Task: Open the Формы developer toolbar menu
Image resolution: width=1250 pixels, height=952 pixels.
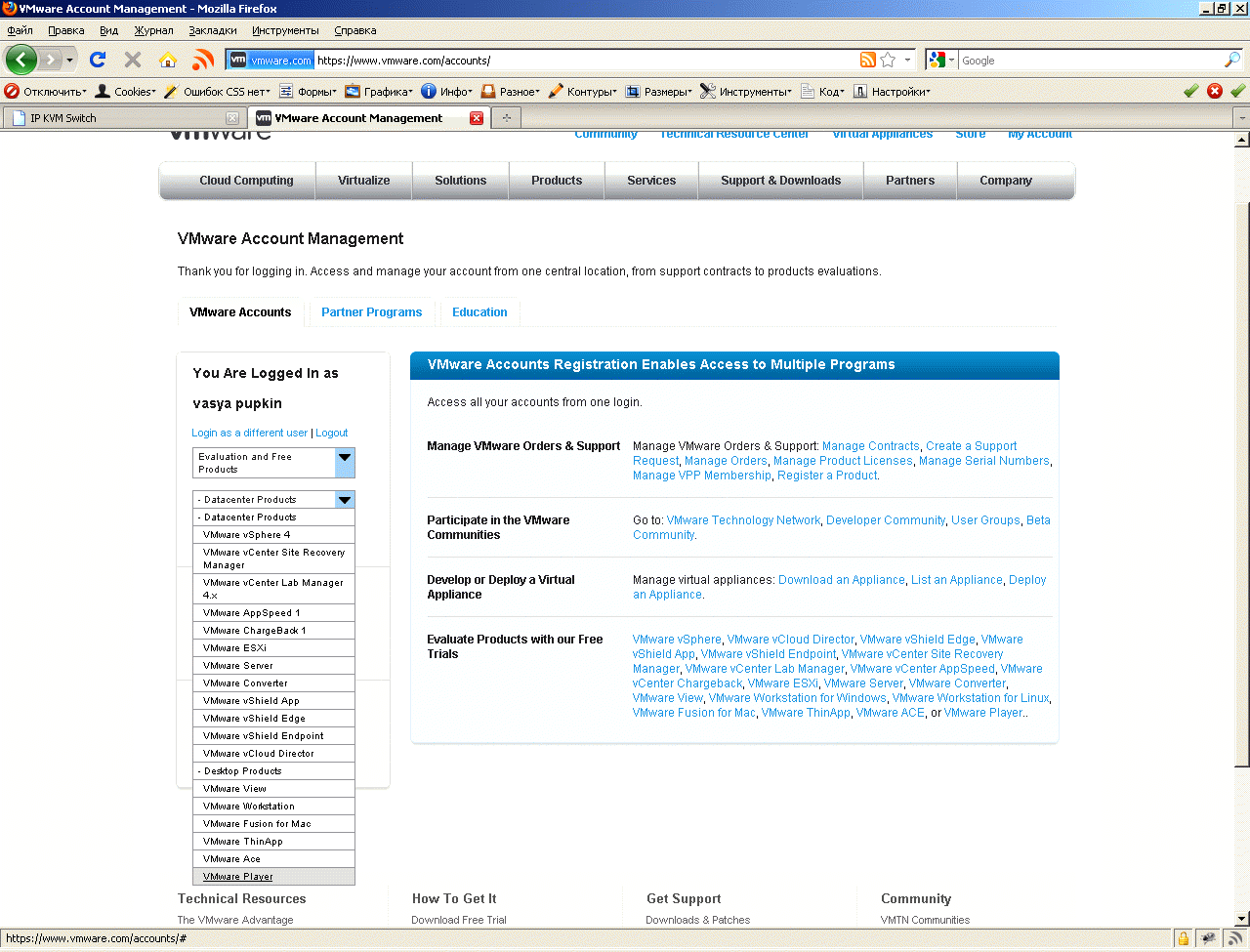Action: click(x=308, y=91)
